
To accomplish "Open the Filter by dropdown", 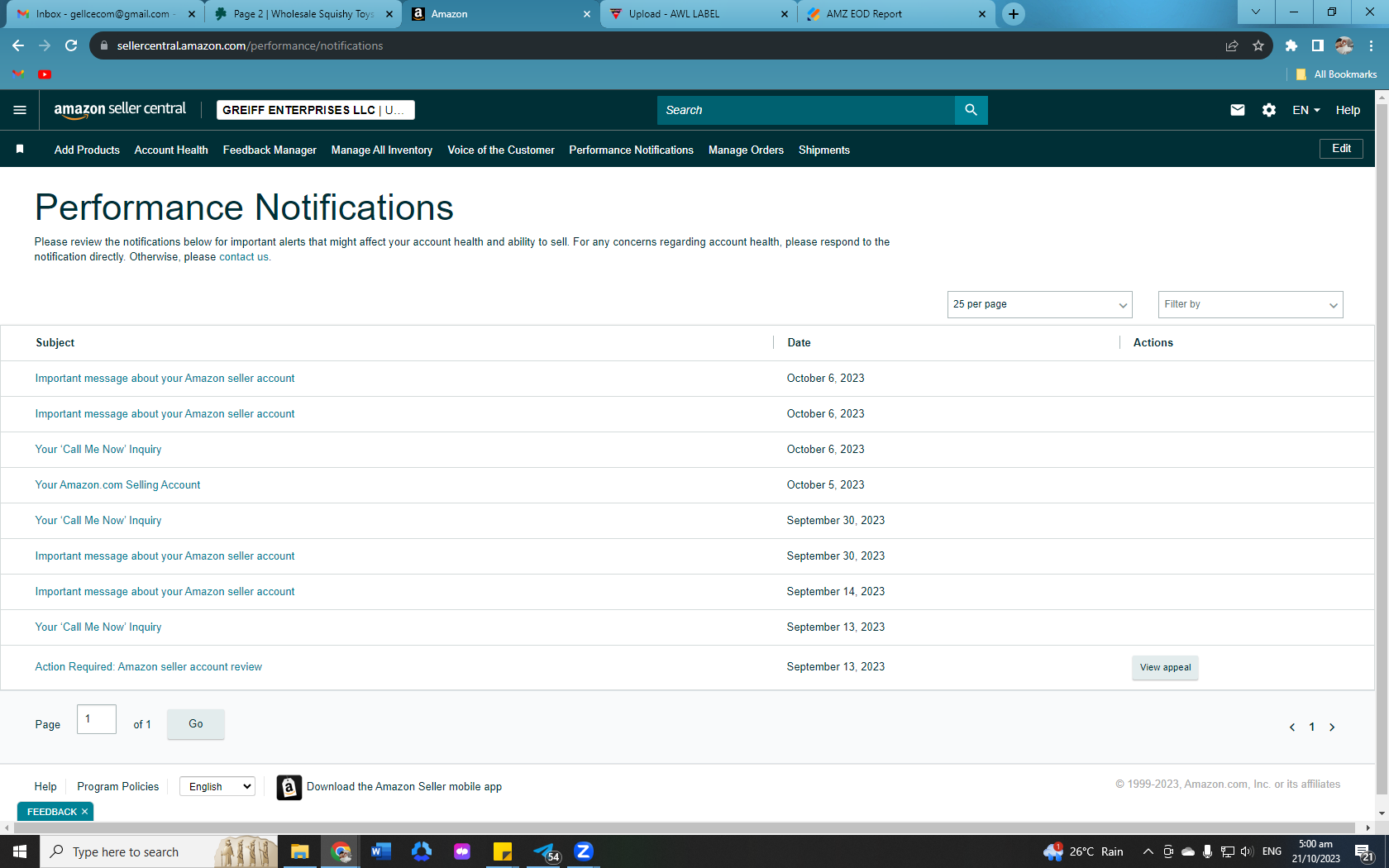I will [x=1250, y=304].
